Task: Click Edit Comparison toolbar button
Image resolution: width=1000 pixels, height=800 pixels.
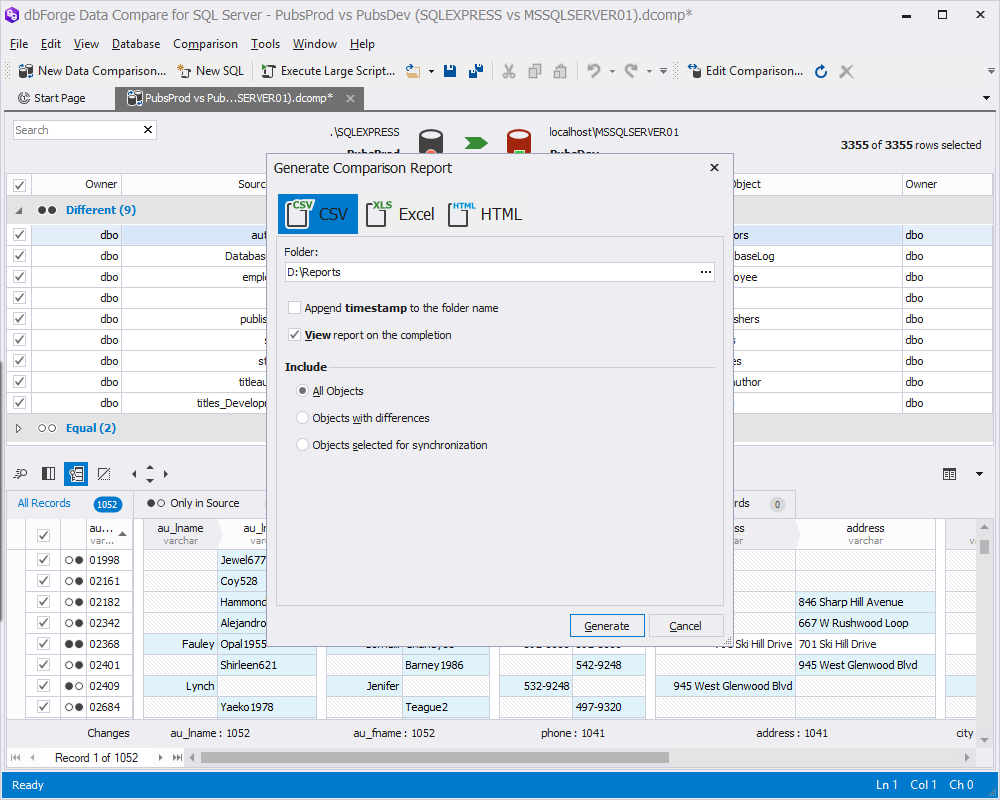Action: click(745, 71)
